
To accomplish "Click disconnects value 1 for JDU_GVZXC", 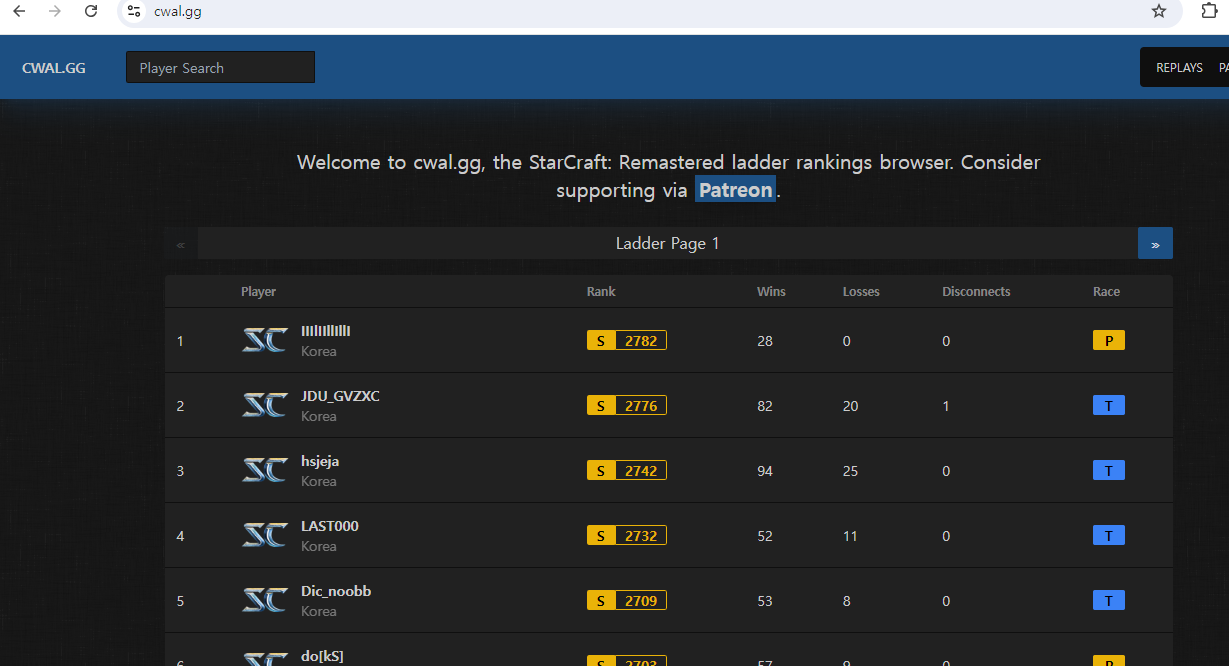I will coord(946,406).
